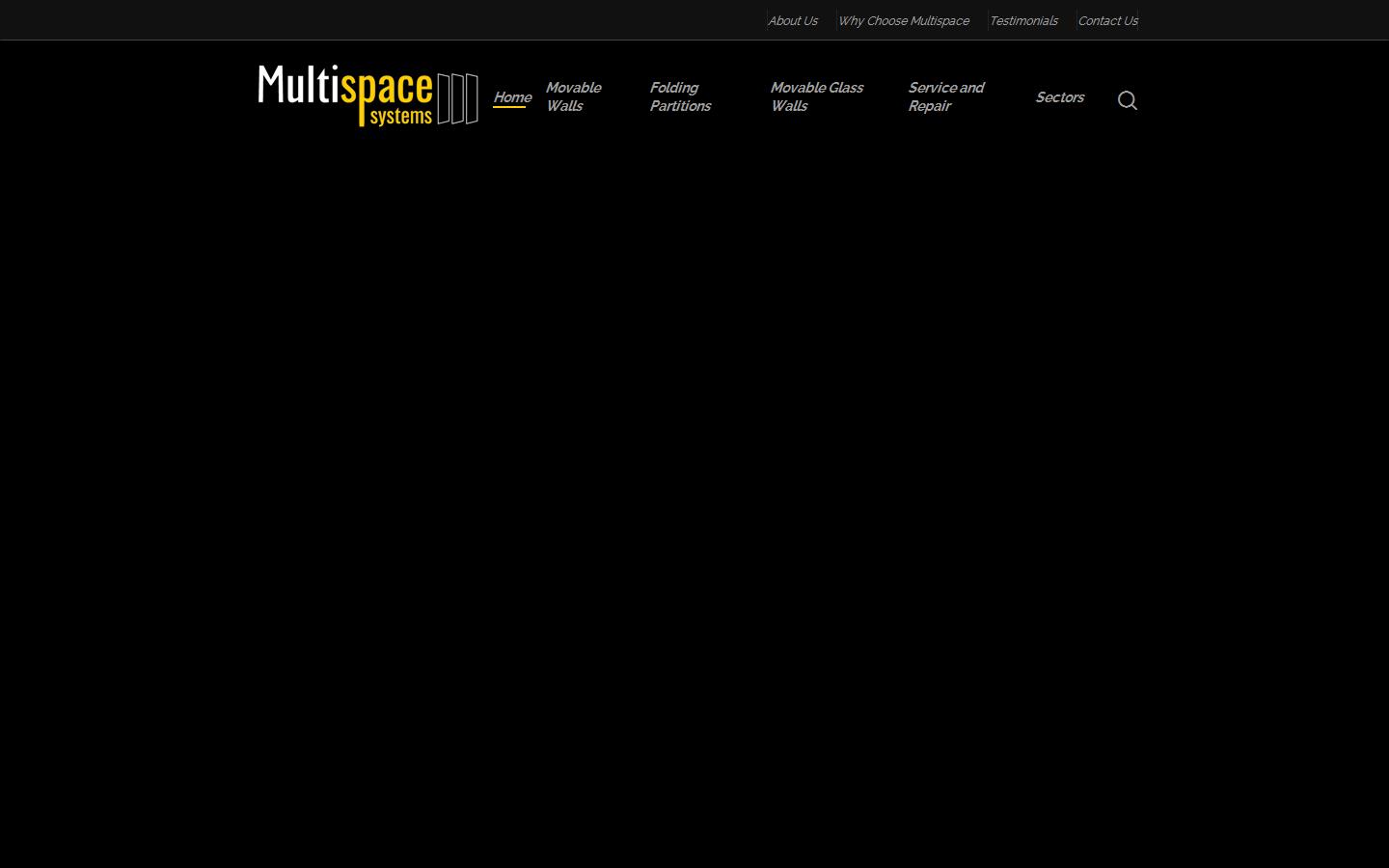Click the white "Multi" logo text

tap(299, 85)
